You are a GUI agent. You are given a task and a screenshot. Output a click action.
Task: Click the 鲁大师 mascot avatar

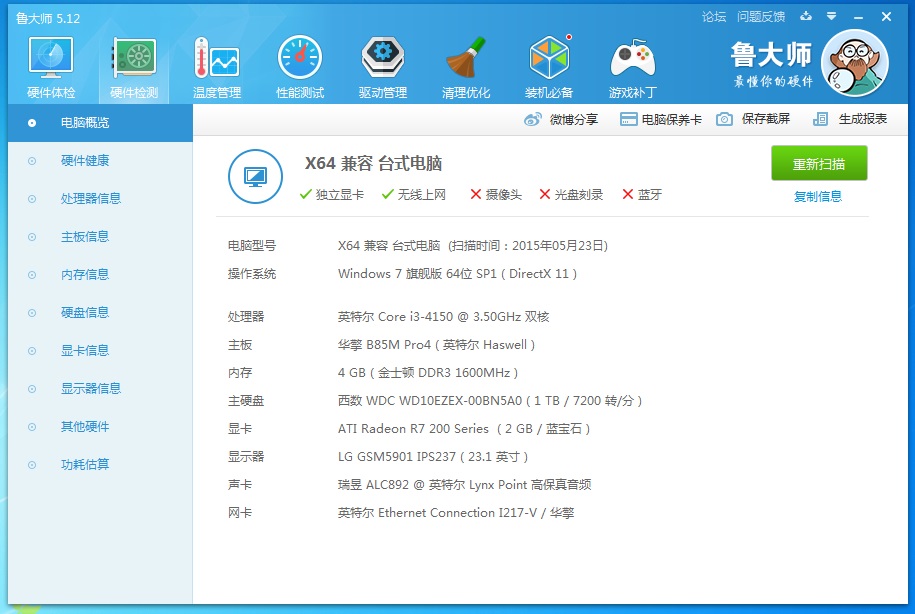[855, 63]
